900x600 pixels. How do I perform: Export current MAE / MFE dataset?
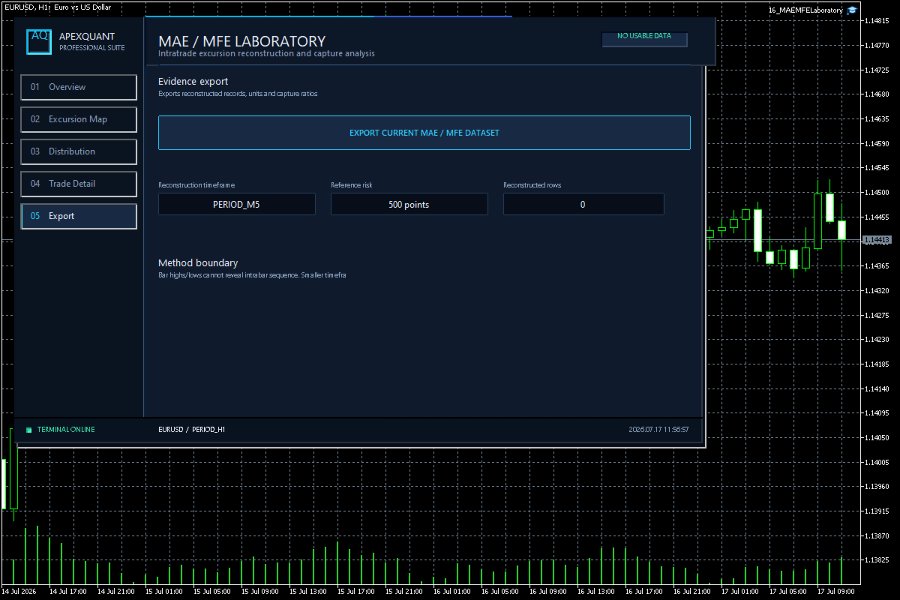coord(424,133)
